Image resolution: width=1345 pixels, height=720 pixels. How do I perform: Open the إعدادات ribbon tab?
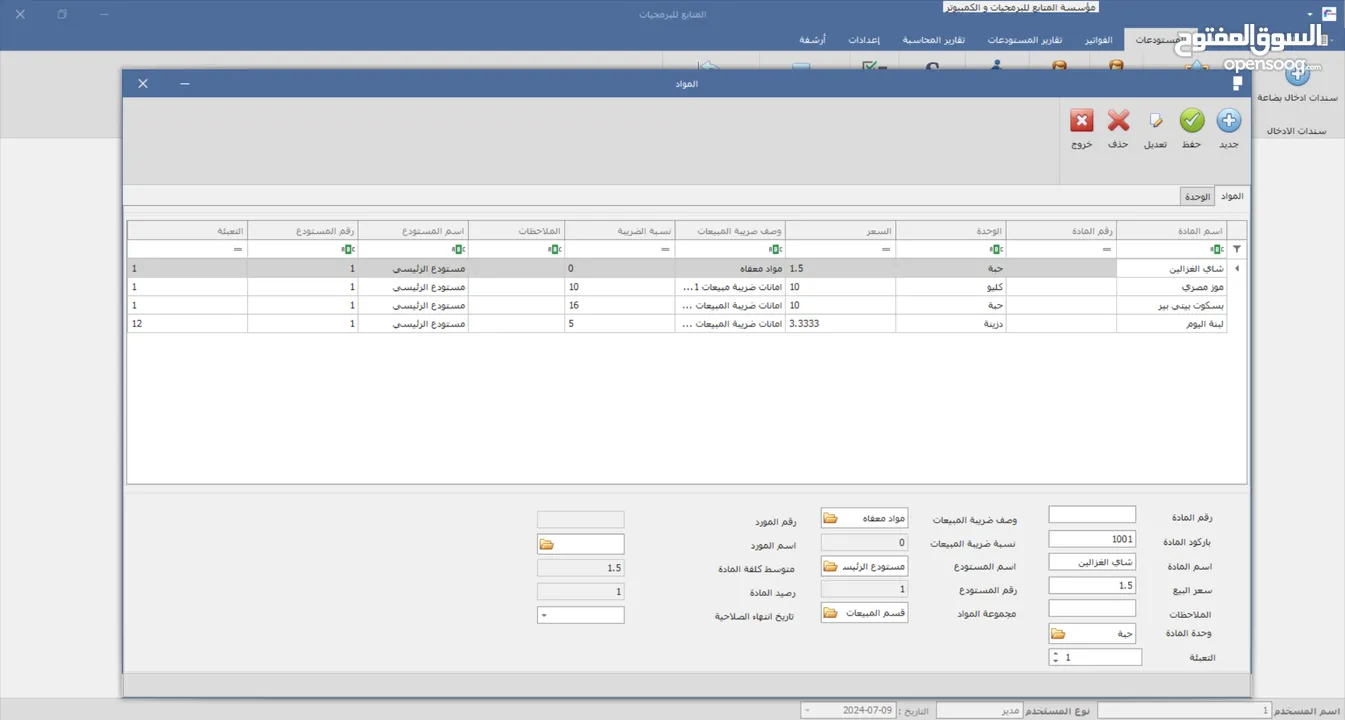(x=864, y=40)
